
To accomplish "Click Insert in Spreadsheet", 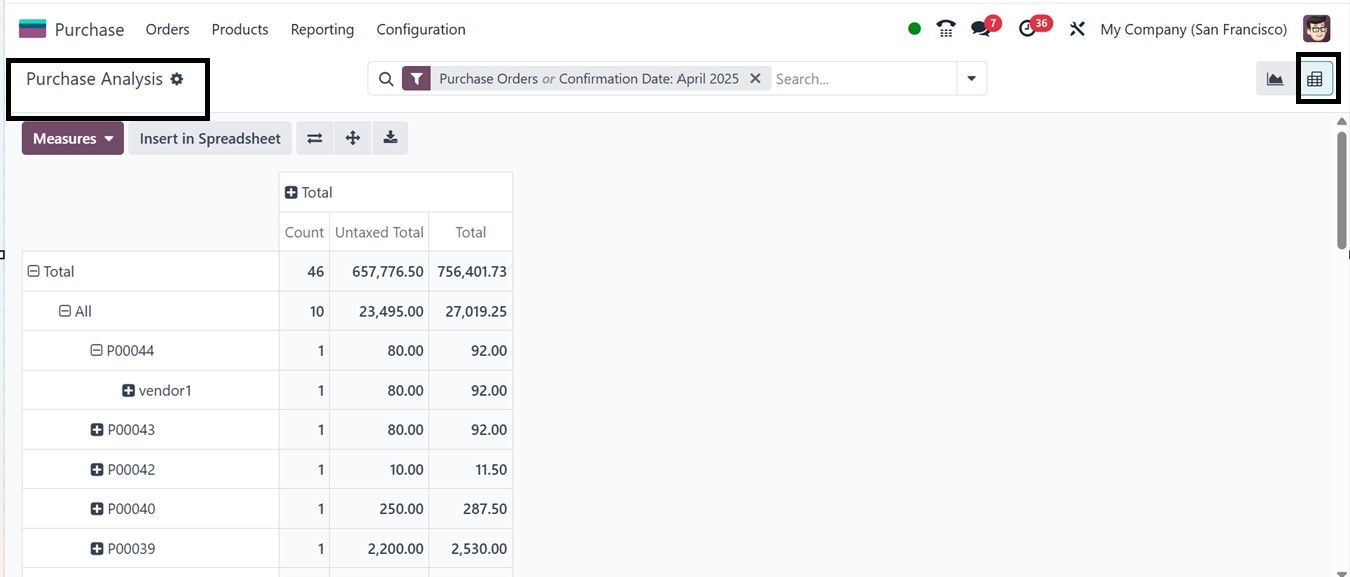I will click(x=209, y=138).
